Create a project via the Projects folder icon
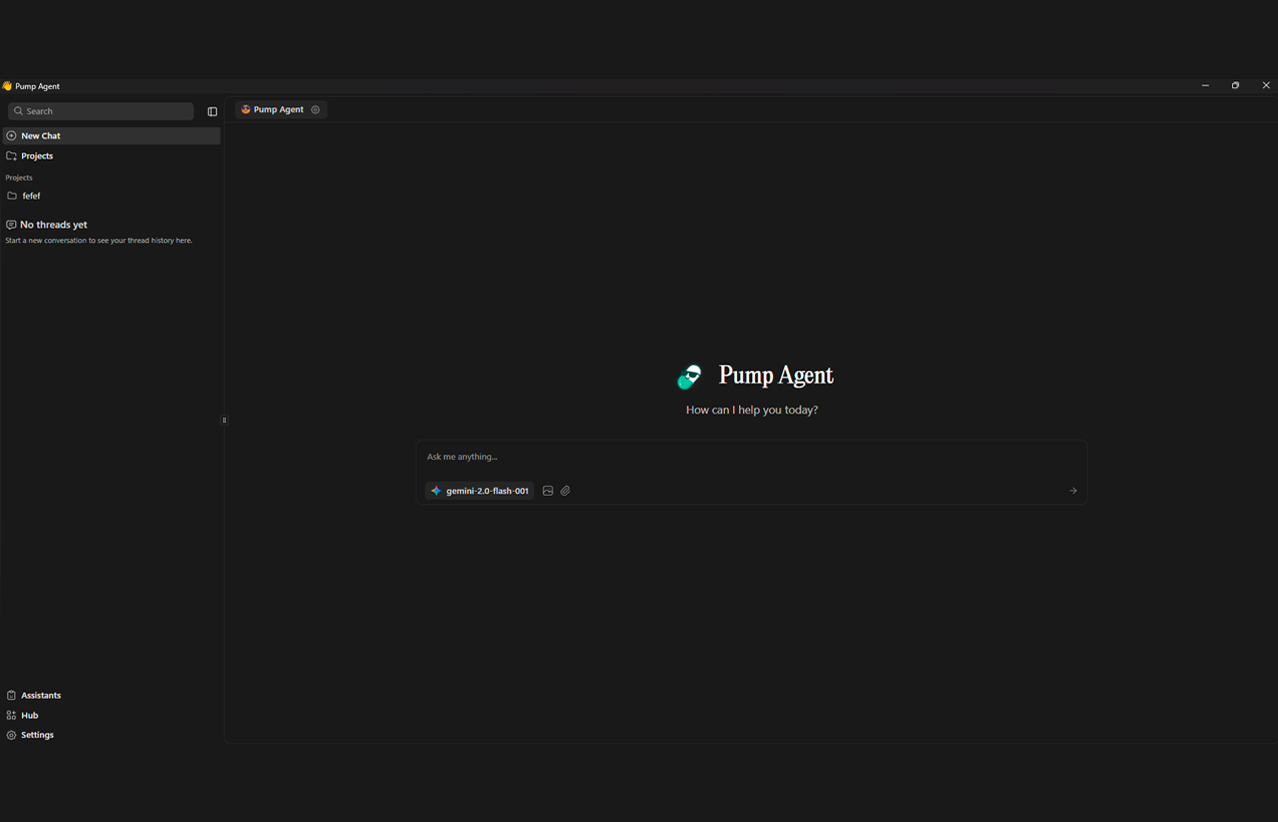The width and height of the screenshot is (1278, 822). click(x=11, y=156)
